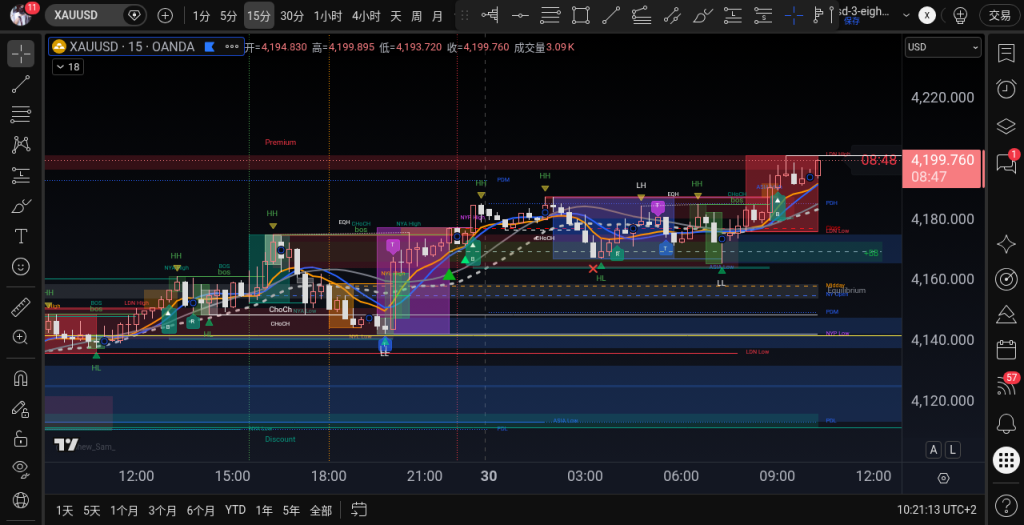Open the XAUUSD legend more options menu
The width and height of the screenshot is (1024, 525).
tap(231, 46)
